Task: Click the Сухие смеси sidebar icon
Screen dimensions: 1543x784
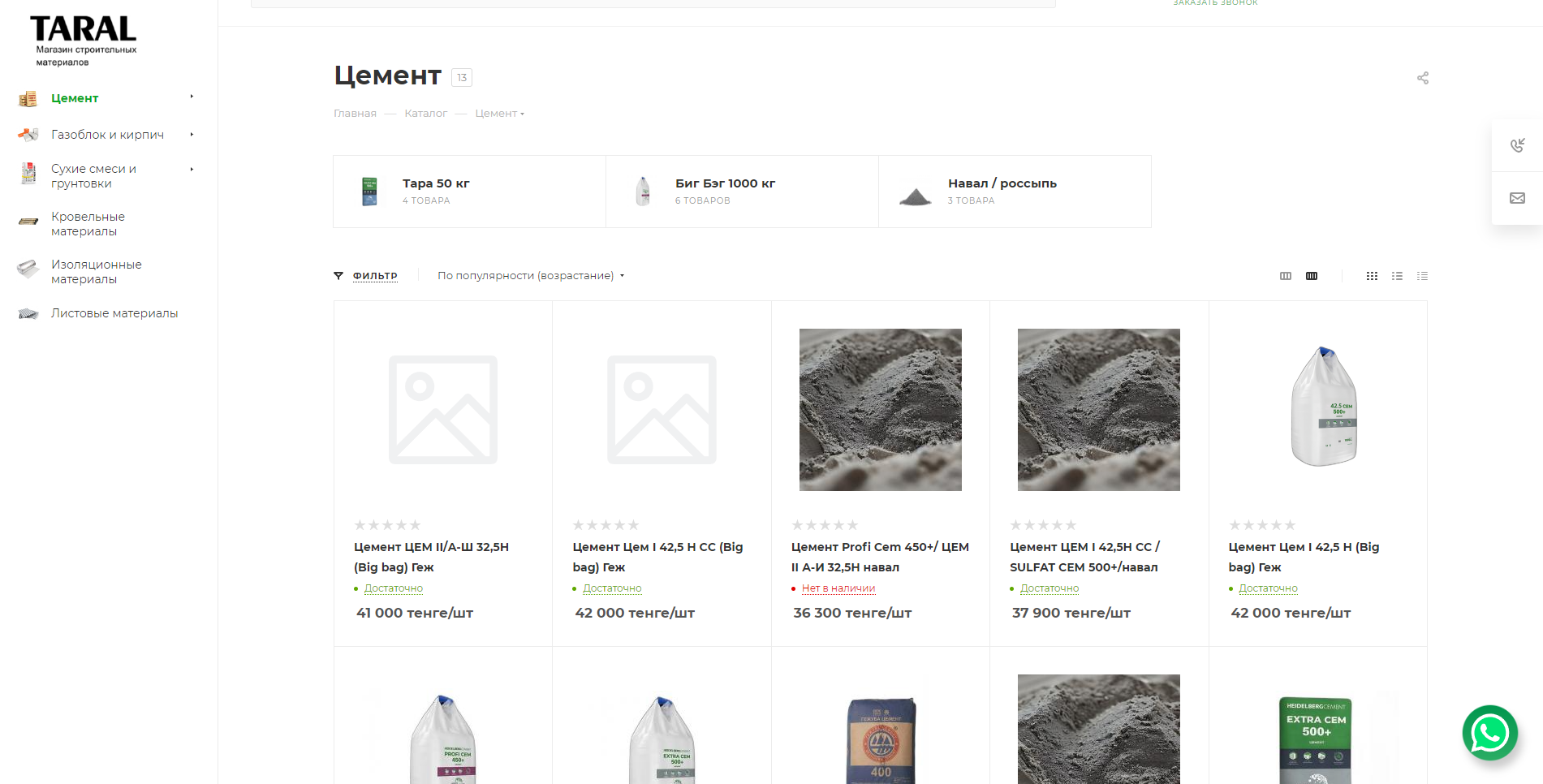Action: [28, 174]
